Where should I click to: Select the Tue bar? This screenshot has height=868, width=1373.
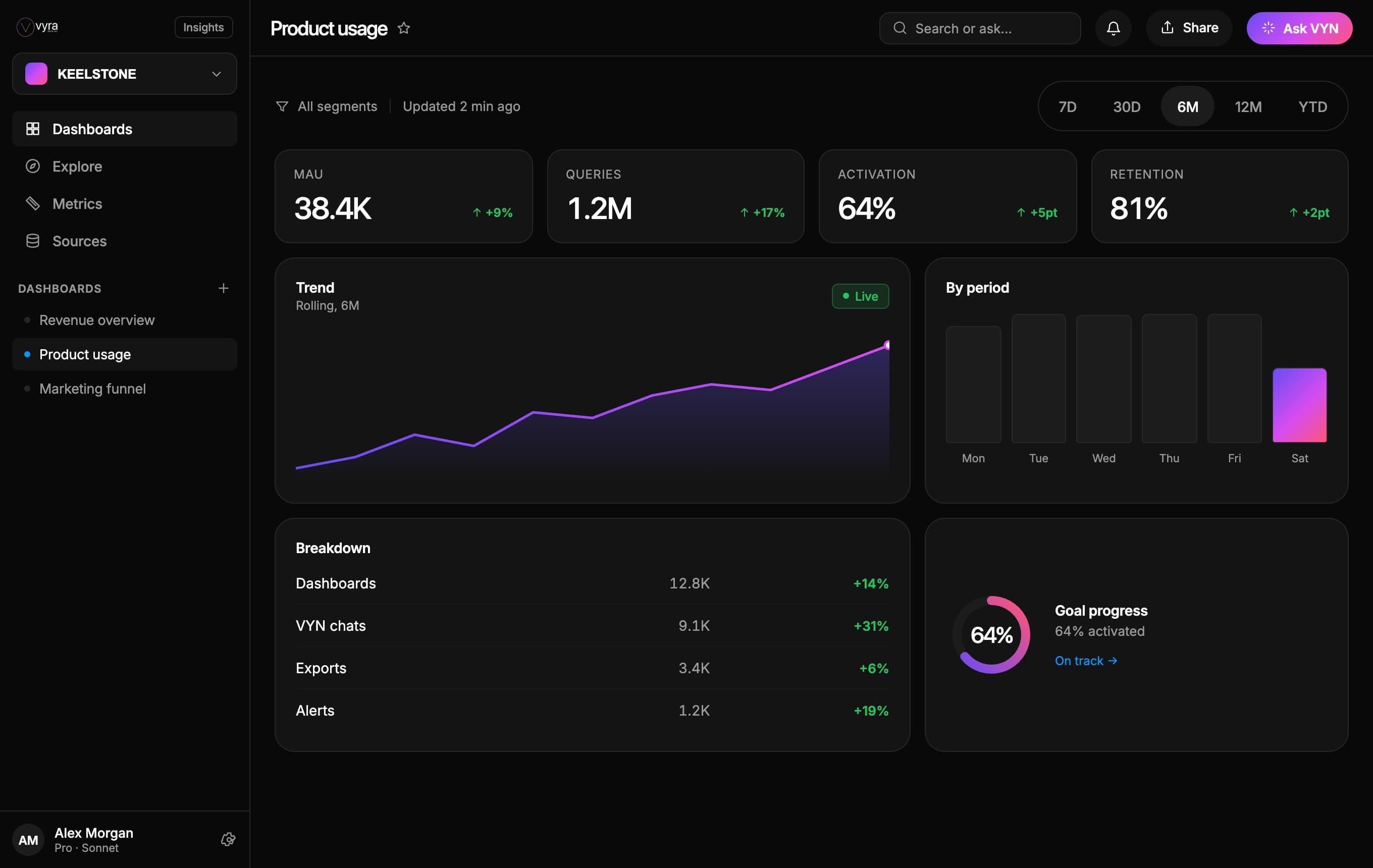point(1038,378)
